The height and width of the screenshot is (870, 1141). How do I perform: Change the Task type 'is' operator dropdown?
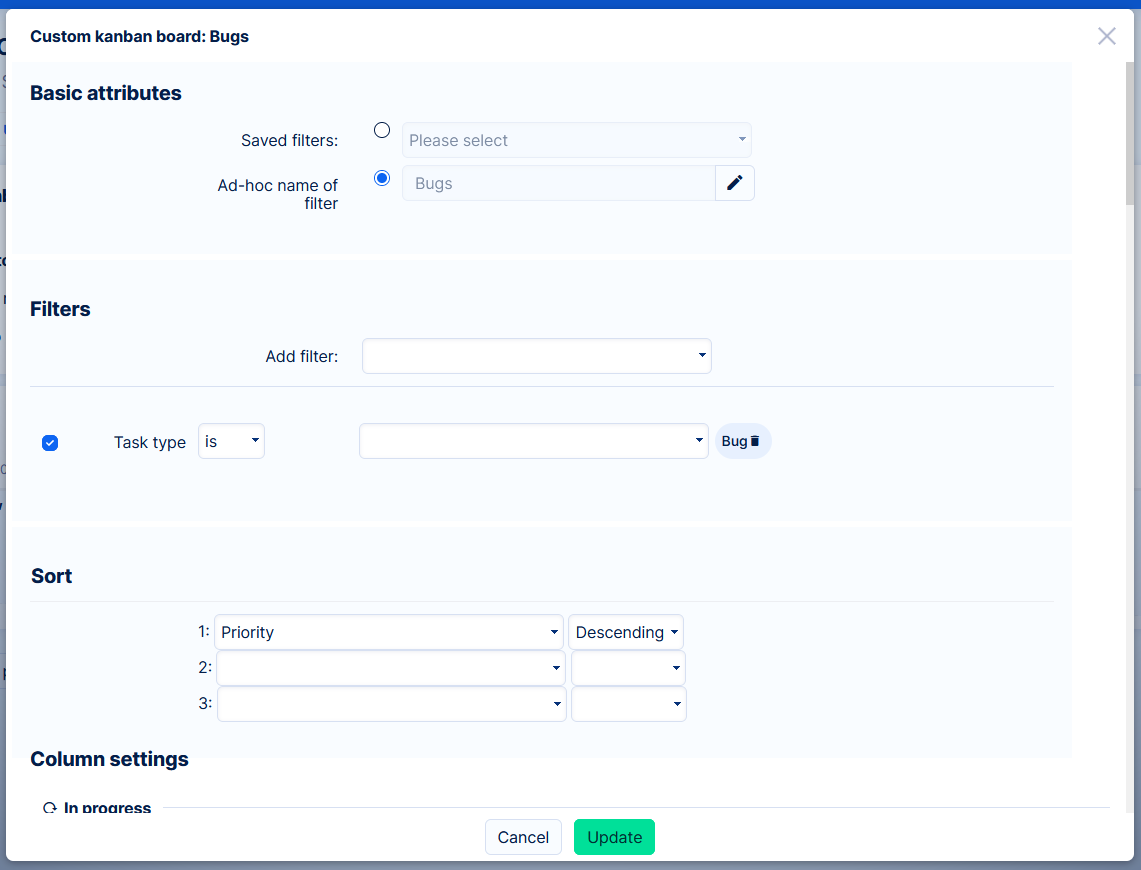click(x=231, y=441)
